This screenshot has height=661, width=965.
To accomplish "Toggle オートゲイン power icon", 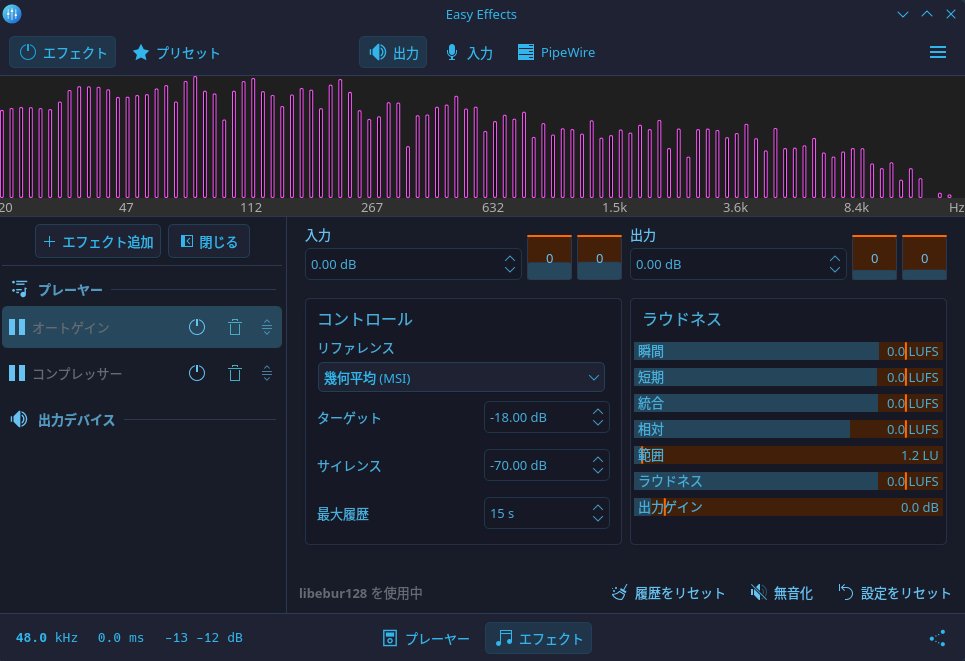I will click(x=197, y=327).
